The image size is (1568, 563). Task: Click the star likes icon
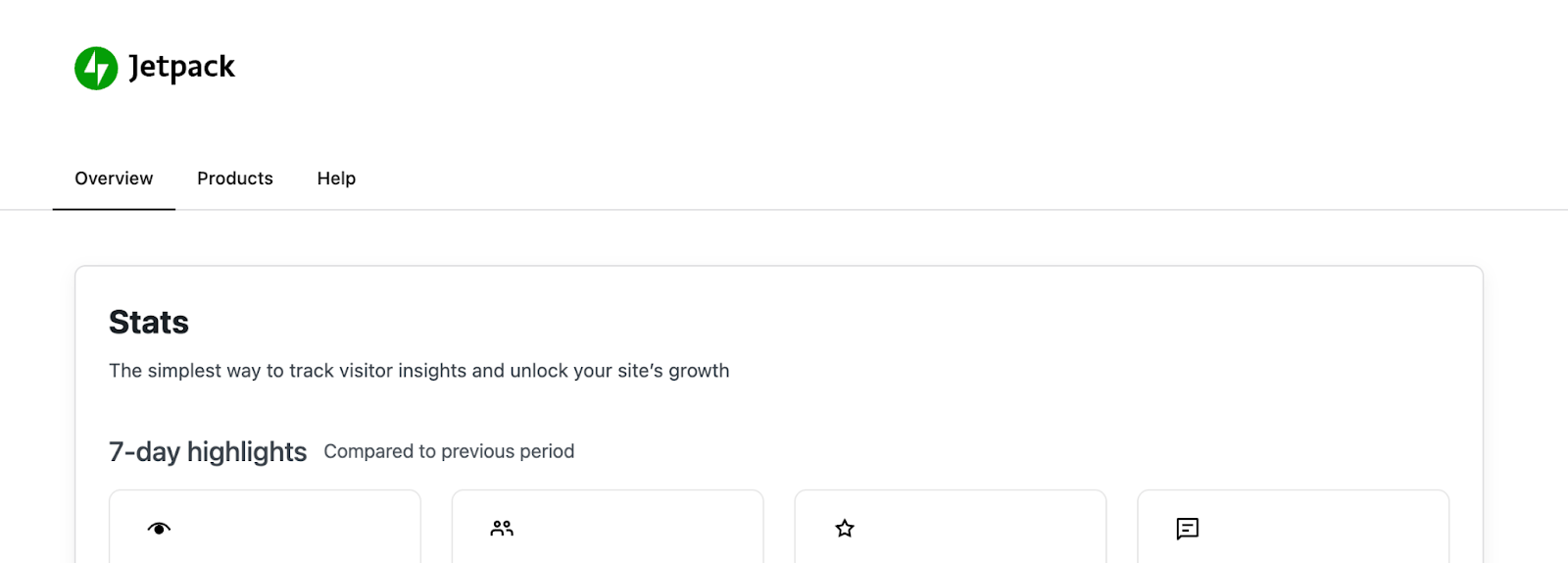click(x=845, y=529)
